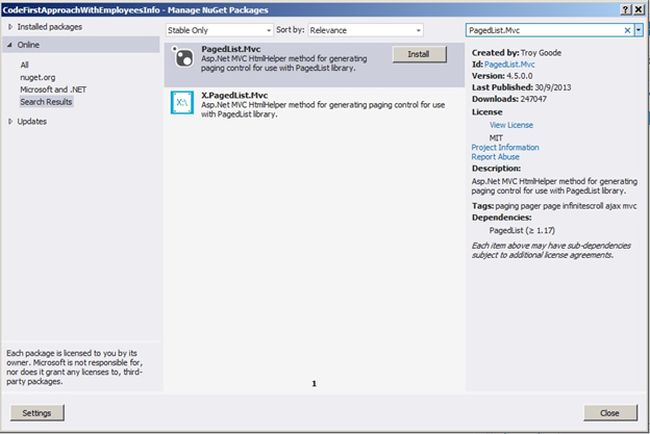Select the All source under Online
Viewport: 650px width, 434px height.
pyautogui.click(x=24, y=65)
